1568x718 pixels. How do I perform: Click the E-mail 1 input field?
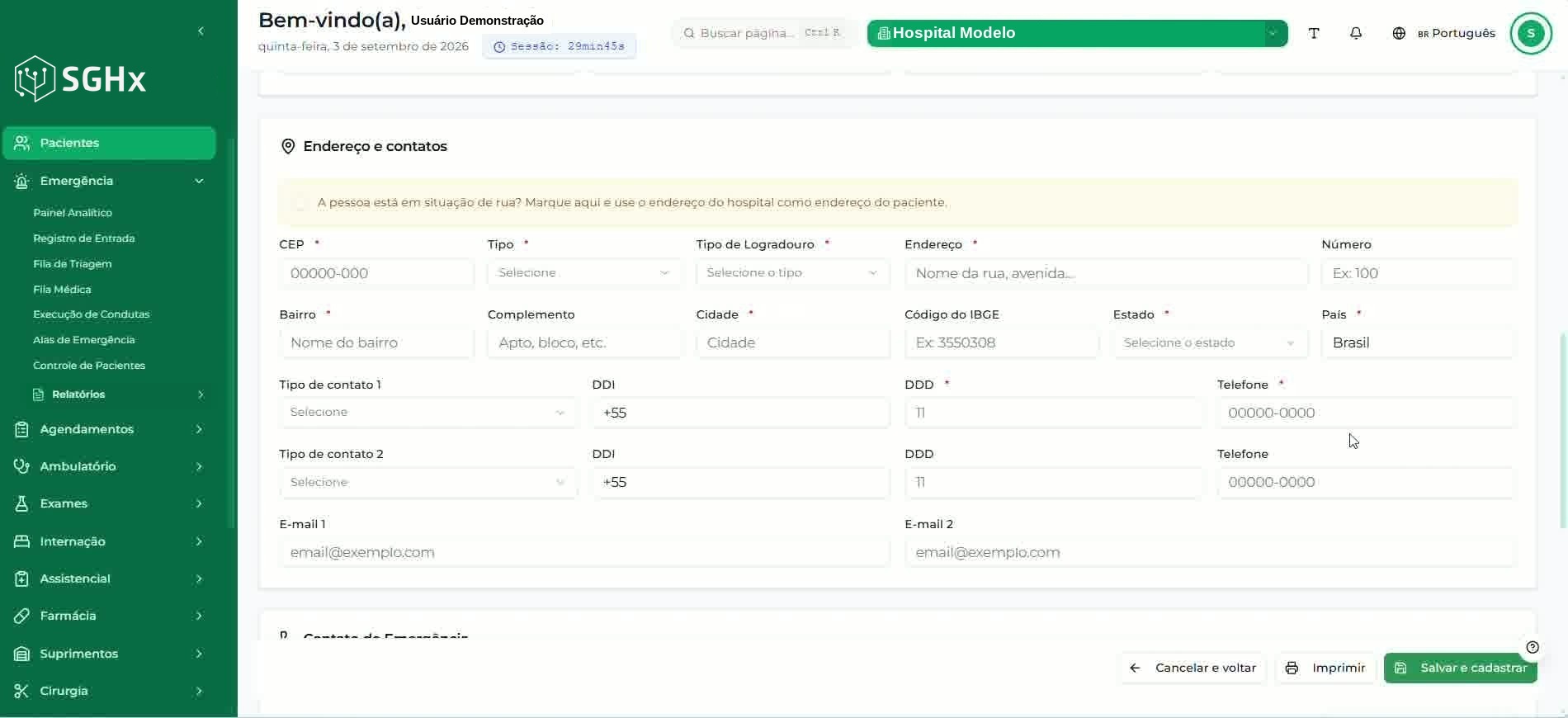(584, 552)
